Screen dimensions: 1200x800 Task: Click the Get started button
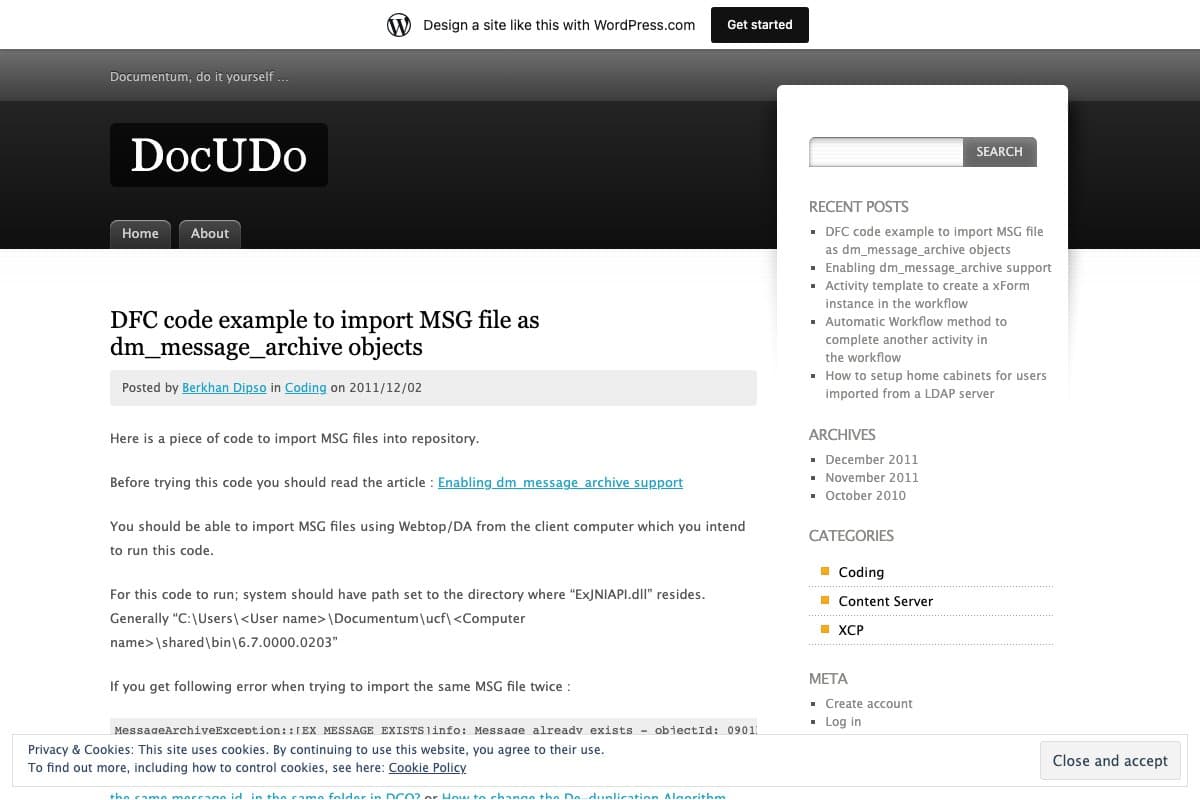coord(759,24)
